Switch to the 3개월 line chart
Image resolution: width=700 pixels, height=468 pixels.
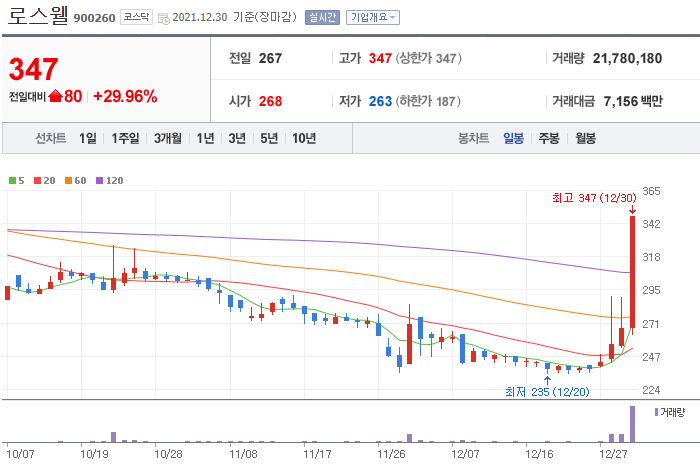click(x=168, y=138)
